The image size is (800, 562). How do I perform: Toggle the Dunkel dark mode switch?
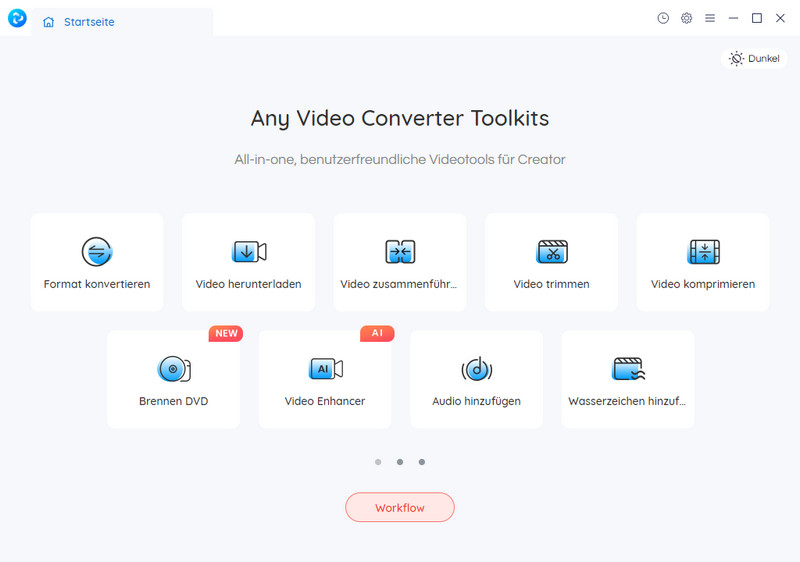754,59
